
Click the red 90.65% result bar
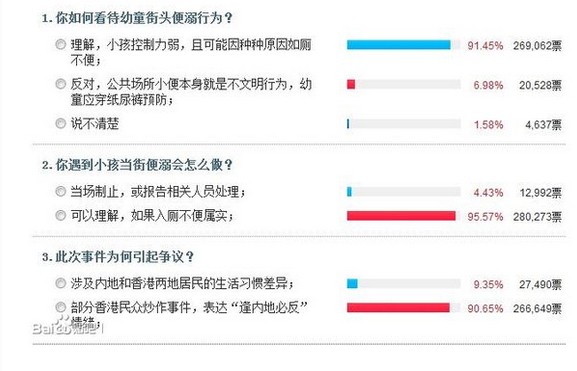398,307
